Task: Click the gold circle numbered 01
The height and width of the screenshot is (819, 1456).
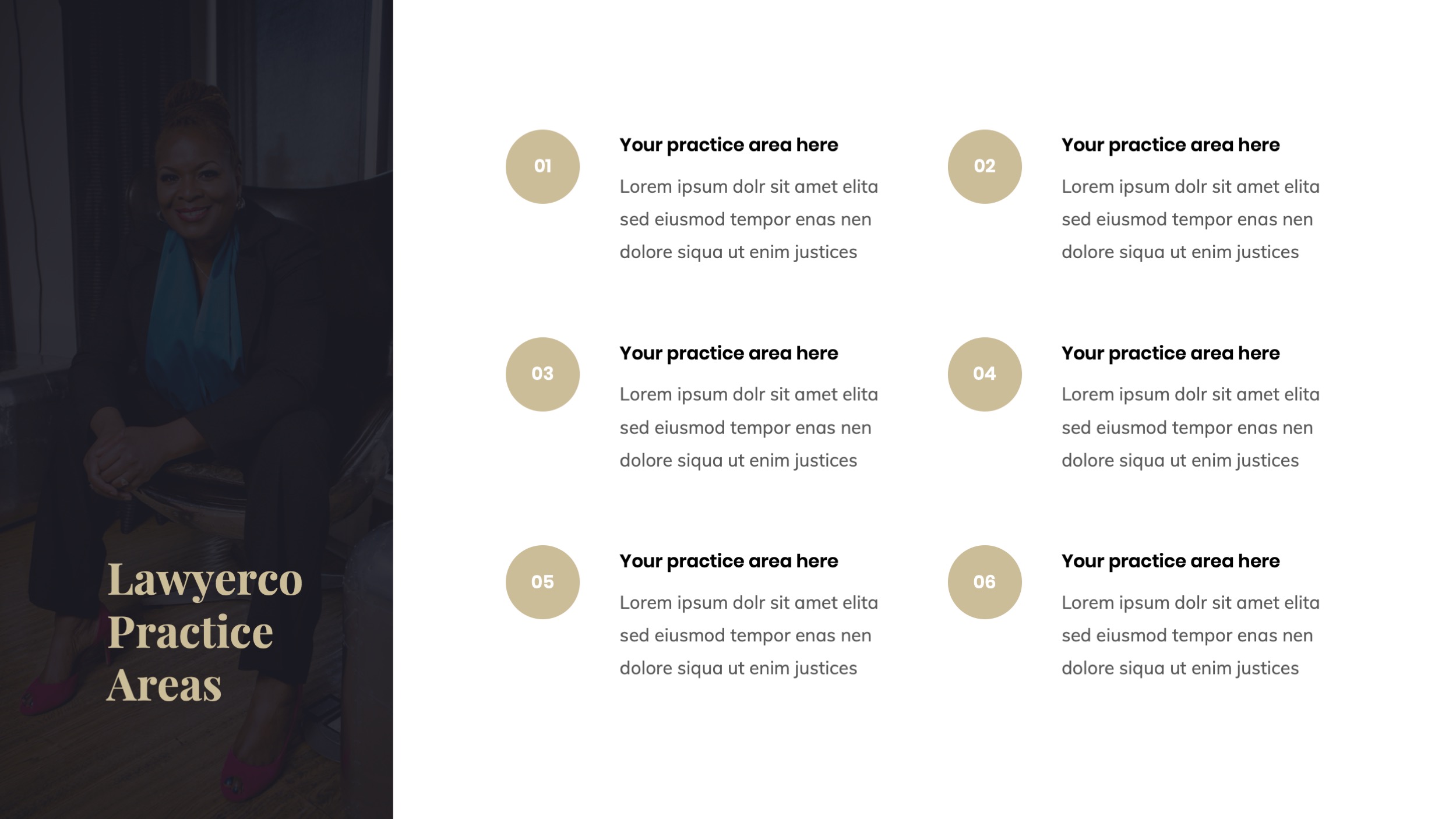Action: tap(542, 167)
